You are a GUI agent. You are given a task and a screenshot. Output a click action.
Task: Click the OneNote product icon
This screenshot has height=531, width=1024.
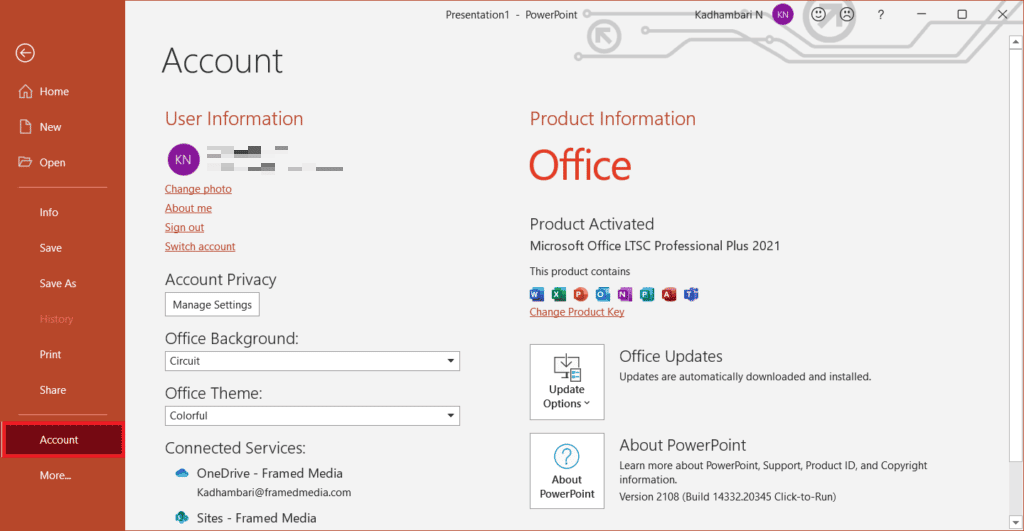[625, 294]
